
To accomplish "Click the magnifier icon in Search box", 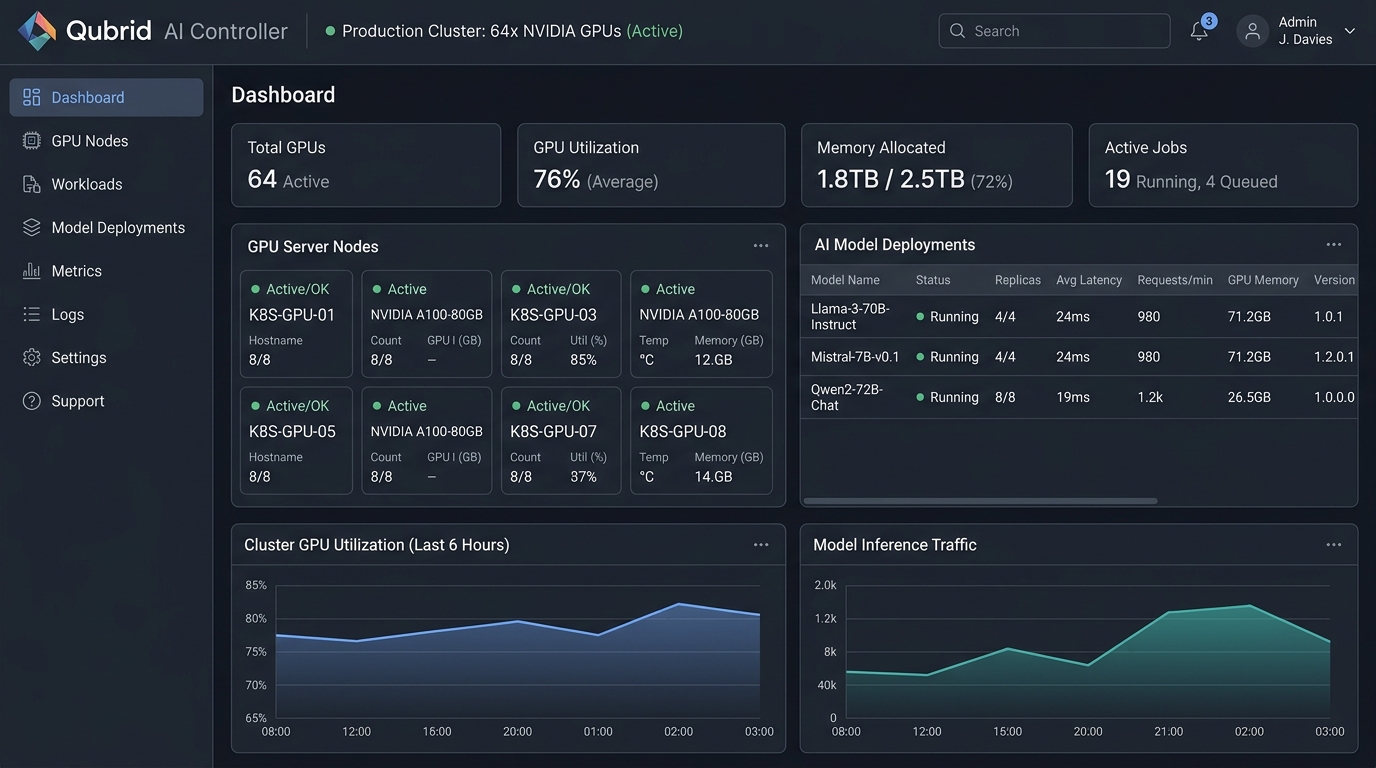I will coord(957,31).
